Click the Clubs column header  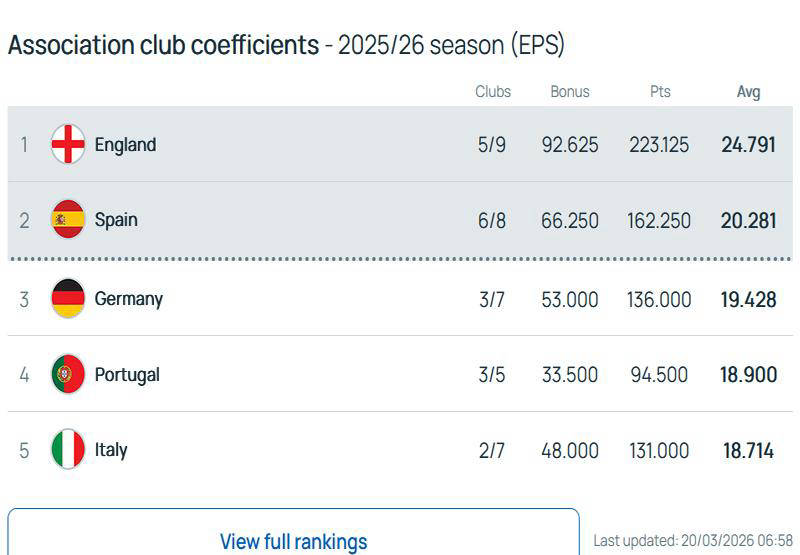492,91
